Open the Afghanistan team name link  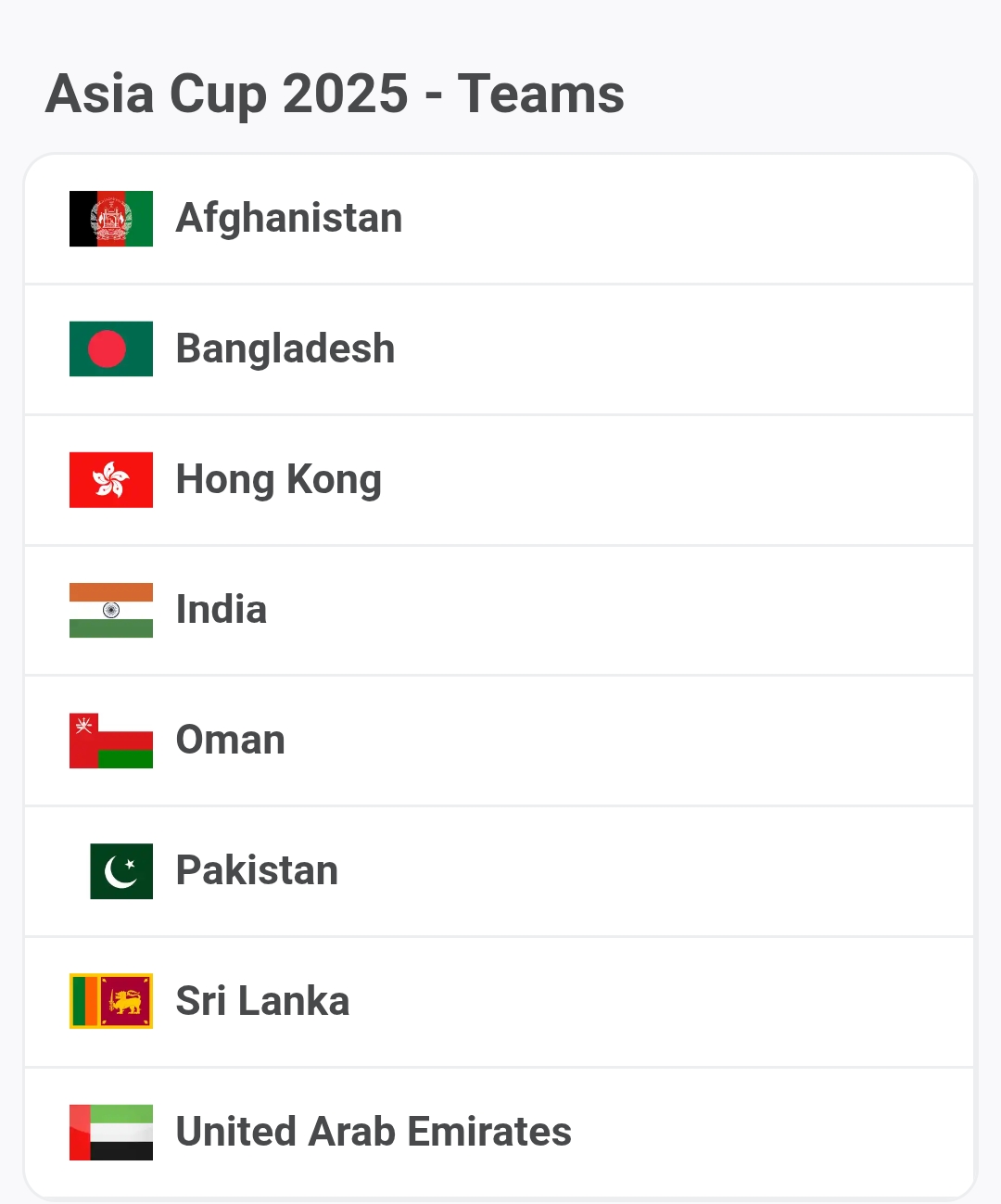289,220
